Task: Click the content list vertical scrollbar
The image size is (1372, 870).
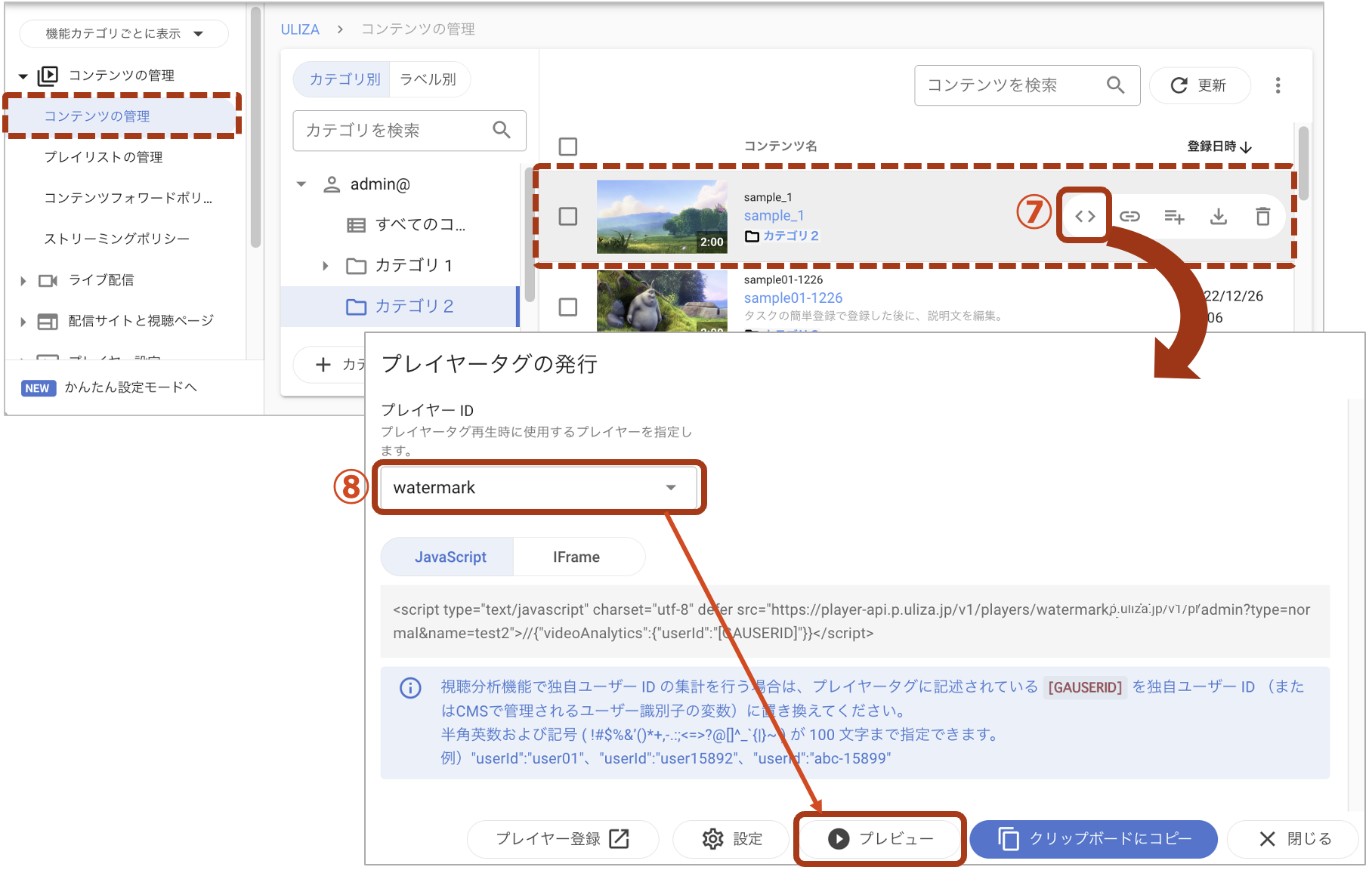Action: click(x=1303, y=163)
